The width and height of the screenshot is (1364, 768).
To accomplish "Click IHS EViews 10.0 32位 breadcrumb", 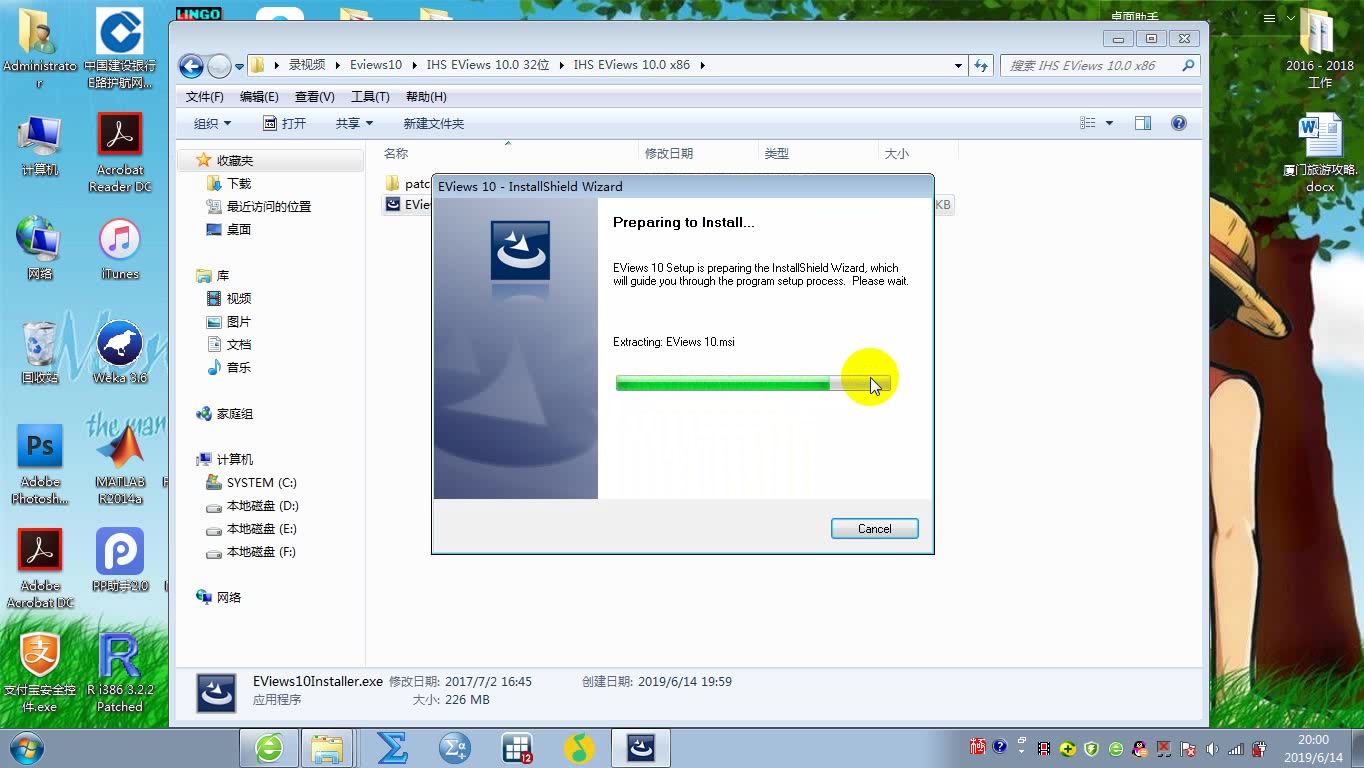I will tap(488, 65).
